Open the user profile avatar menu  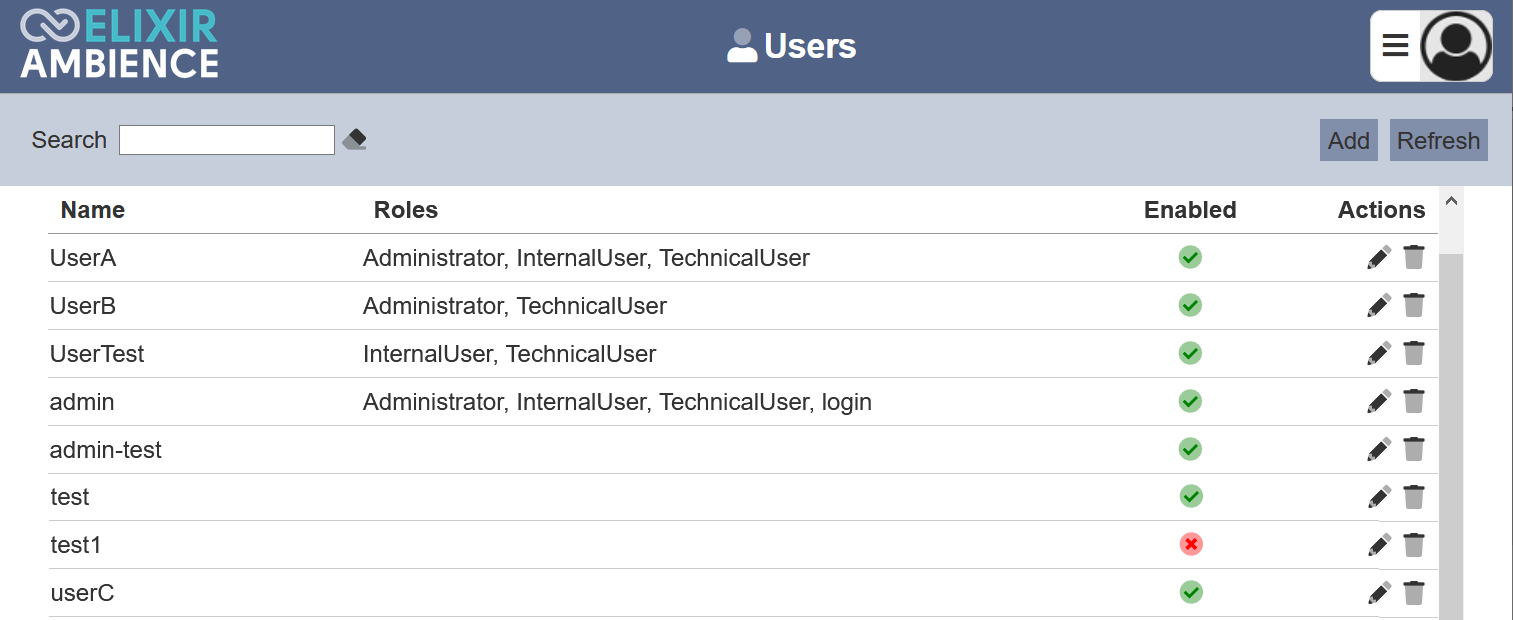[1456, 46]
